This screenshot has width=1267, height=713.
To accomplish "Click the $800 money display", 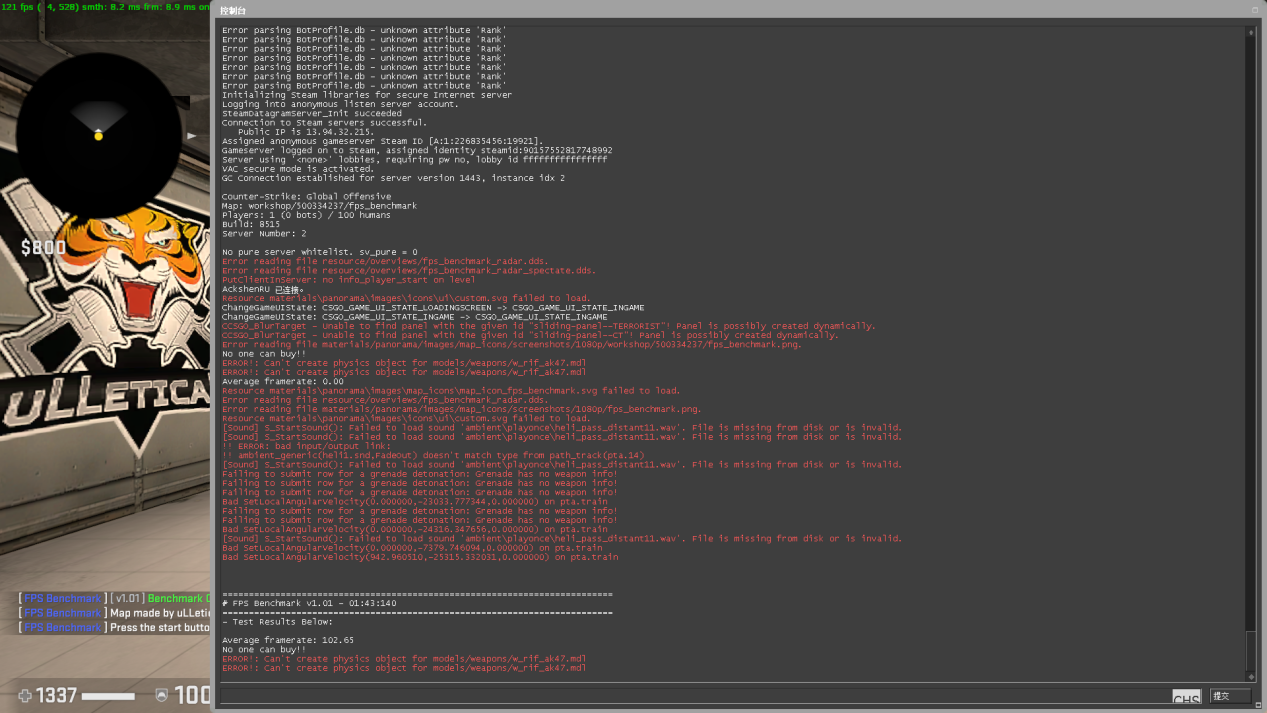I will (x=43, y=248).
